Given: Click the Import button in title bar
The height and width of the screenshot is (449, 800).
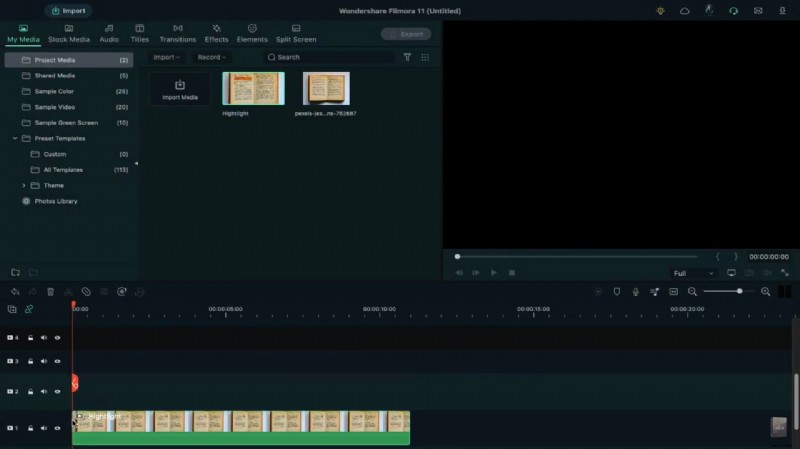Looking at the screenshot, I should coord(68,10).
